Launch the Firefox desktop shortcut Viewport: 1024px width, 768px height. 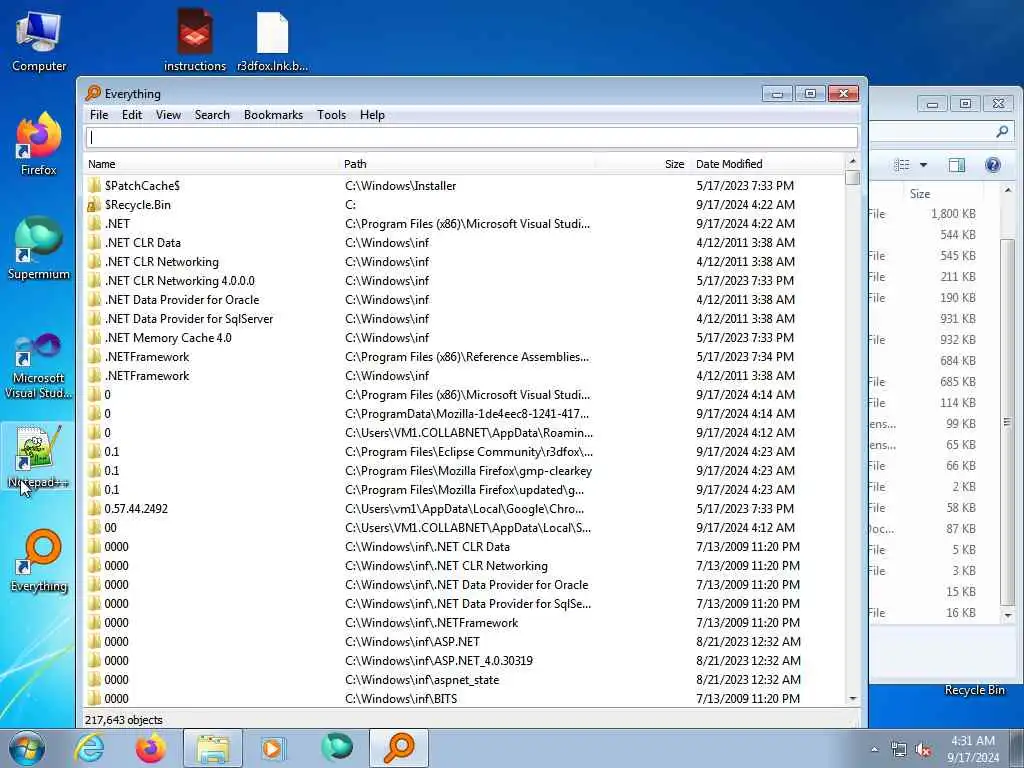pyautogui.click(x=39, y=144)
